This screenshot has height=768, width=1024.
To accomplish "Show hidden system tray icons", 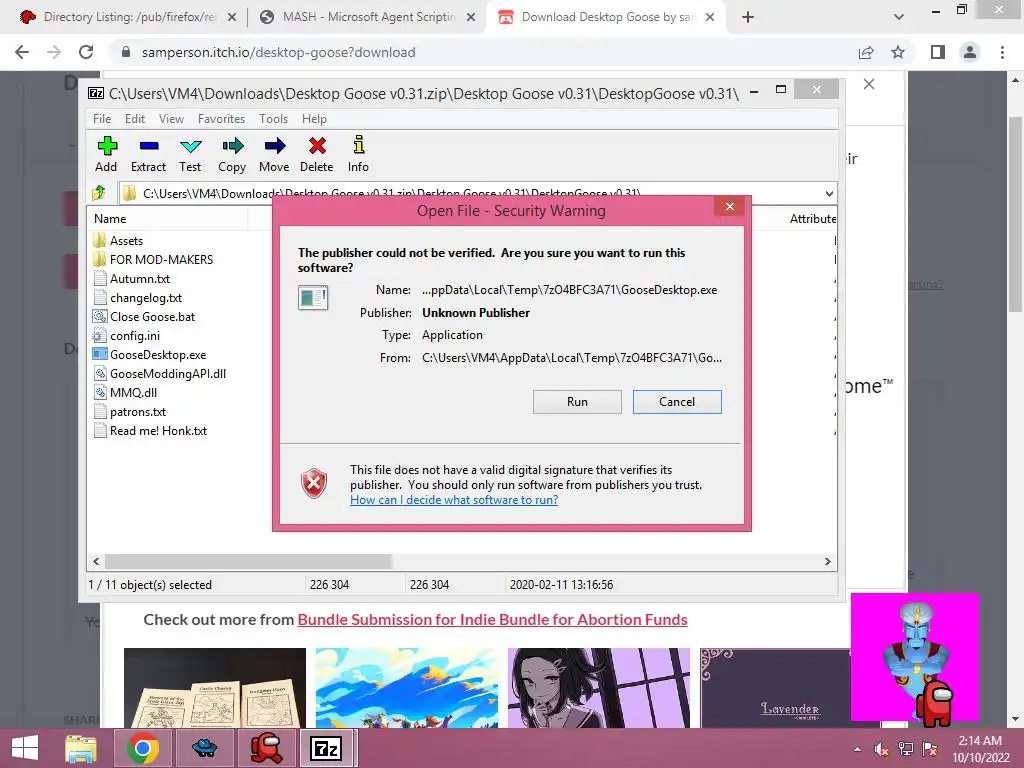I will coord(857,749).
